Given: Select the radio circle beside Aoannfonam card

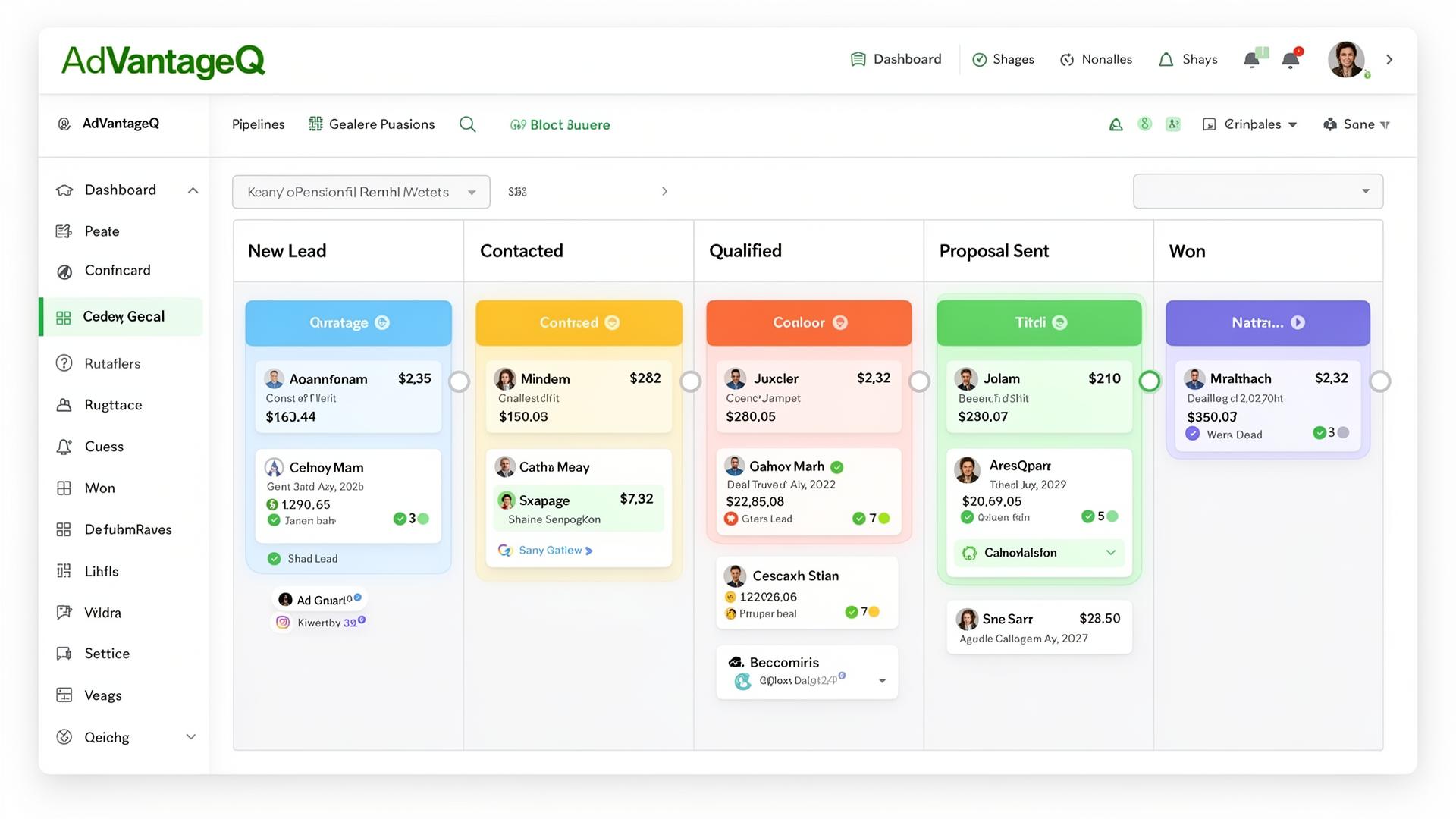Looking at the screenshot, I should [x=460, y=381].
